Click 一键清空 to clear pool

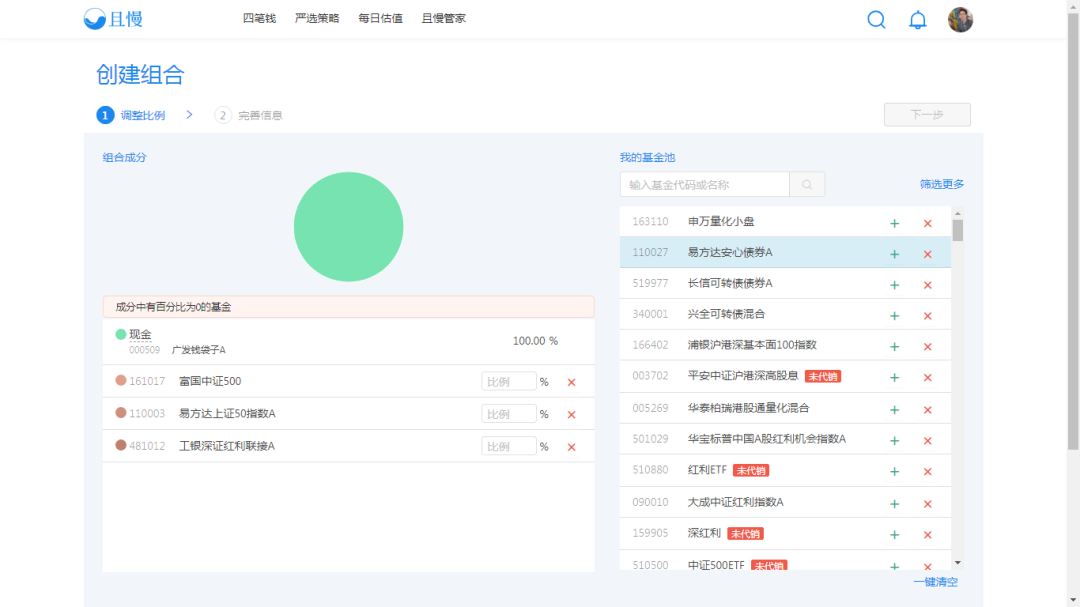[x=935, y=582]
